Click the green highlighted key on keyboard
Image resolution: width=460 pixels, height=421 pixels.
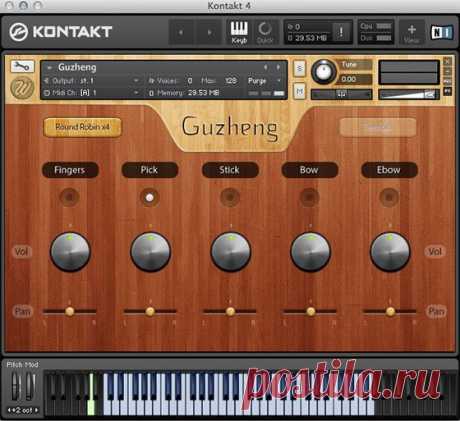[x=91, y=394]
